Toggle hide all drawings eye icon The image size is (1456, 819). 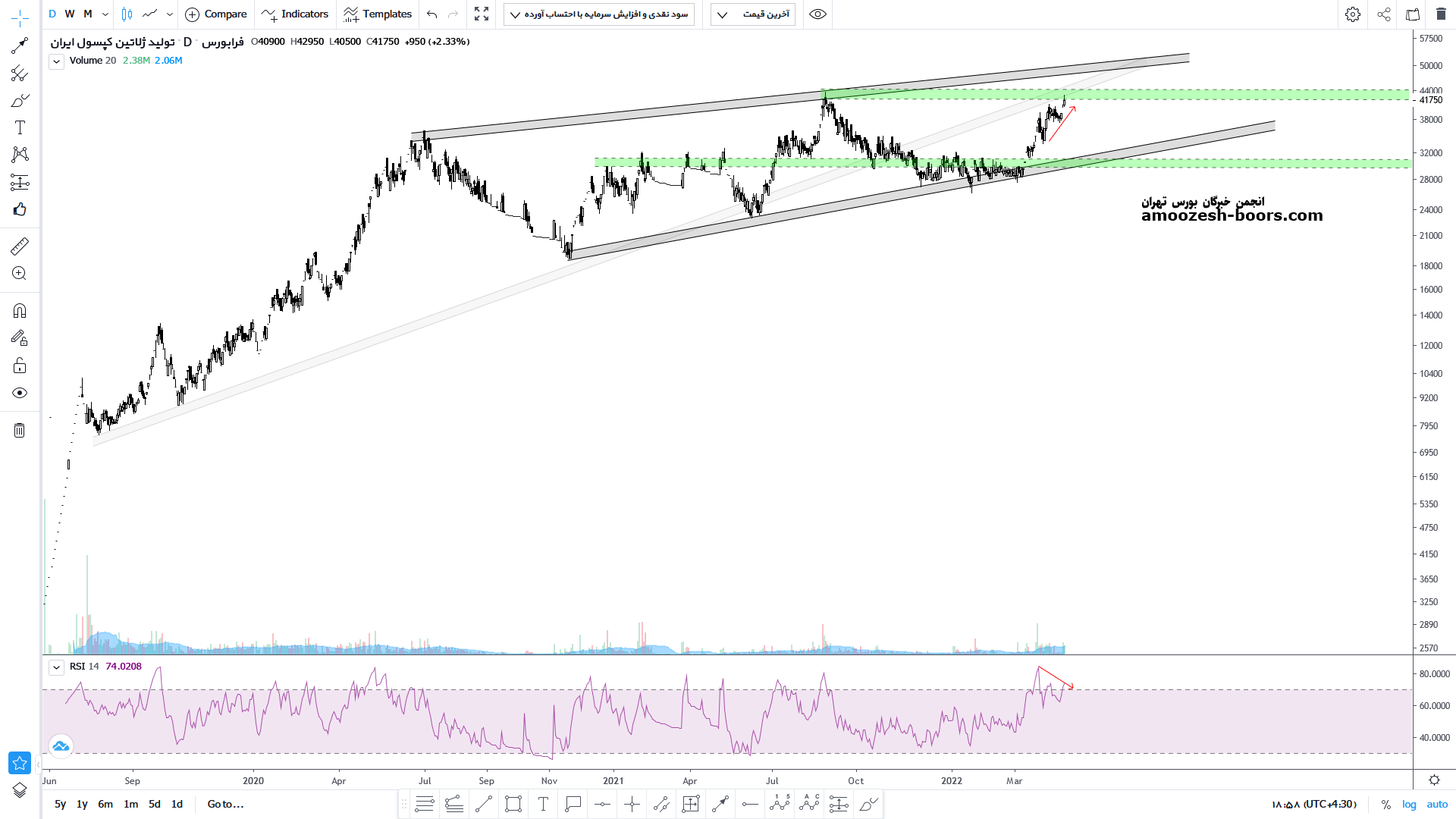coord(20,393)
